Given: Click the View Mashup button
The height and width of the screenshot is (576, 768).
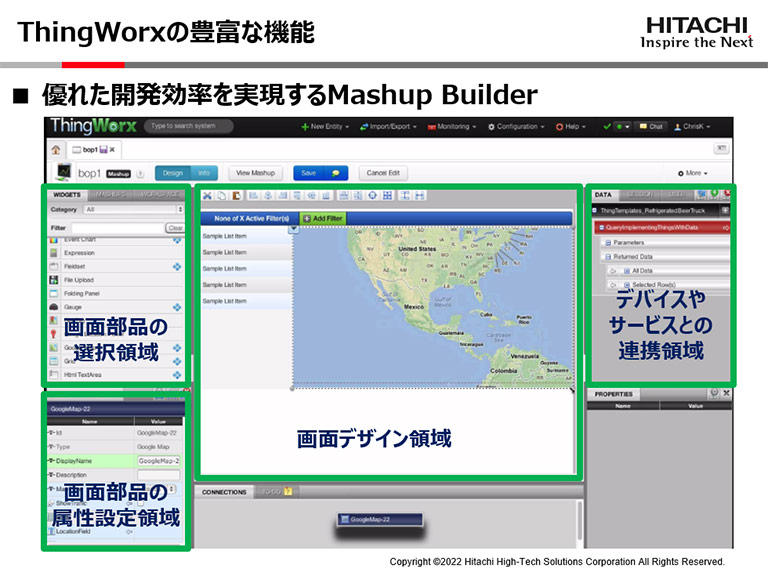Looking at the screenshot, I should click(x=256, y=172).
